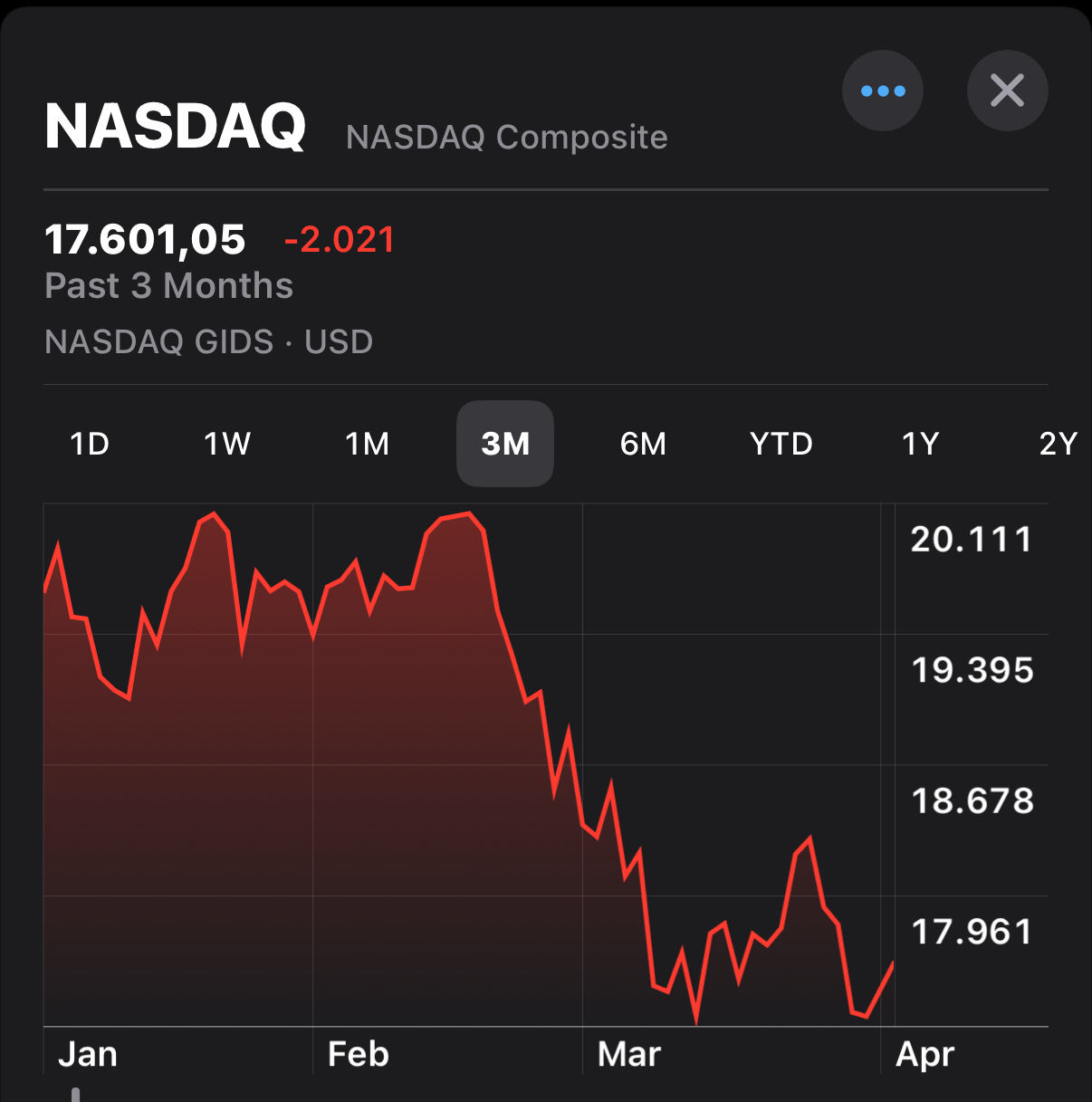Click the Feb label on chart axis
The image size is (1092, 1102).
[359, 1054]
